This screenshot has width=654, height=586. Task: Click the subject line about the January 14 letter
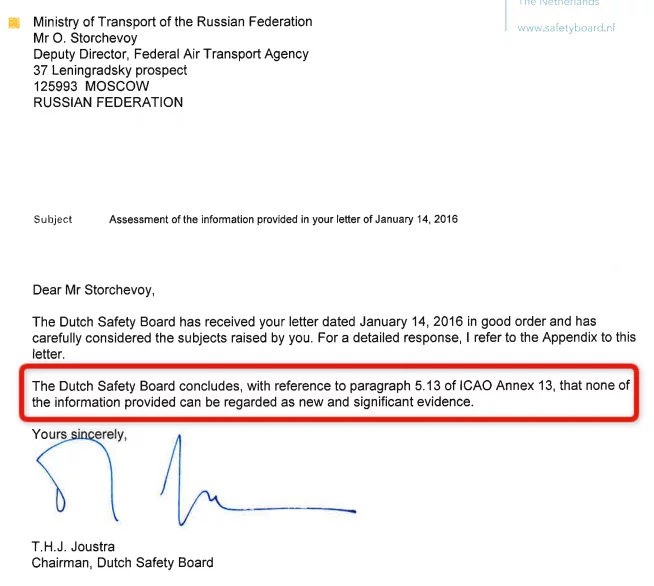point(283,219)
